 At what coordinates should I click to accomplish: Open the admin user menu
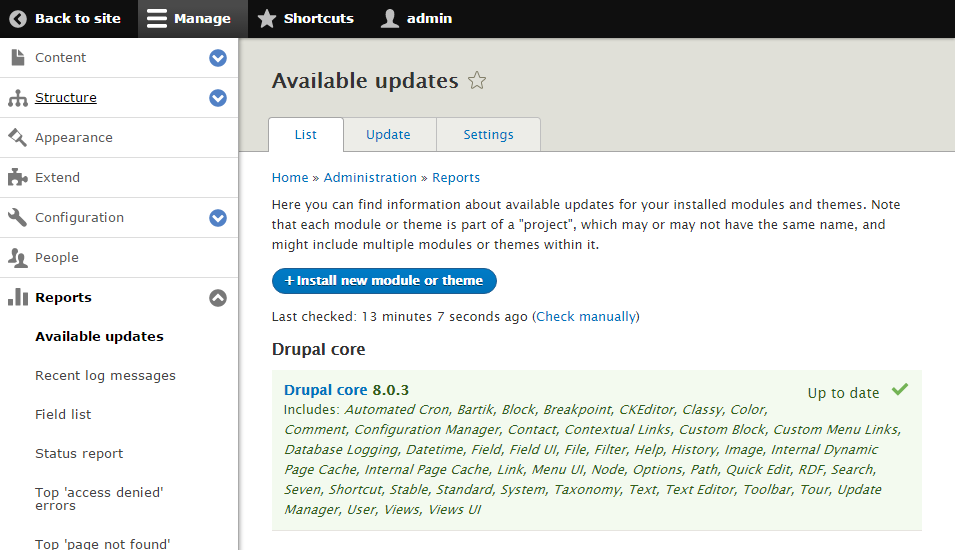pyautogui.click(x=417, y=19)
